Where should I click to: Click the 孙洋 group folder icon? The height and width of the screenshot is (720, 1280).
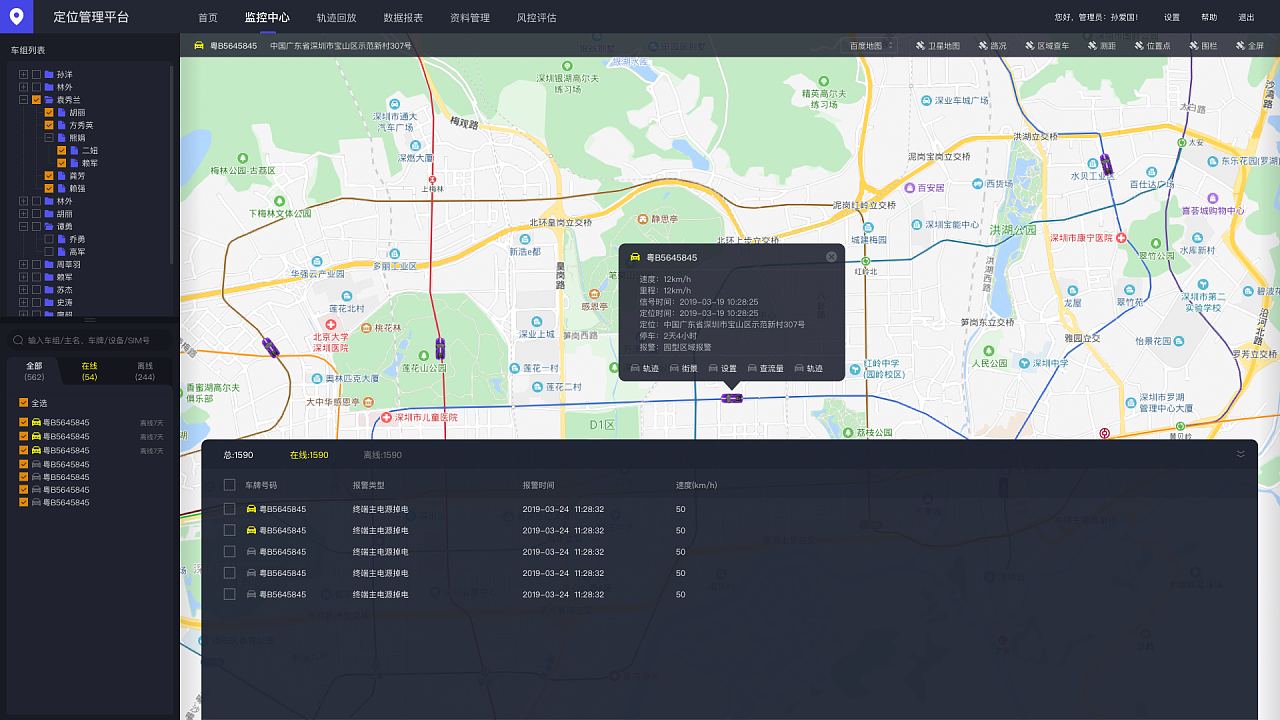click(49, 75)
